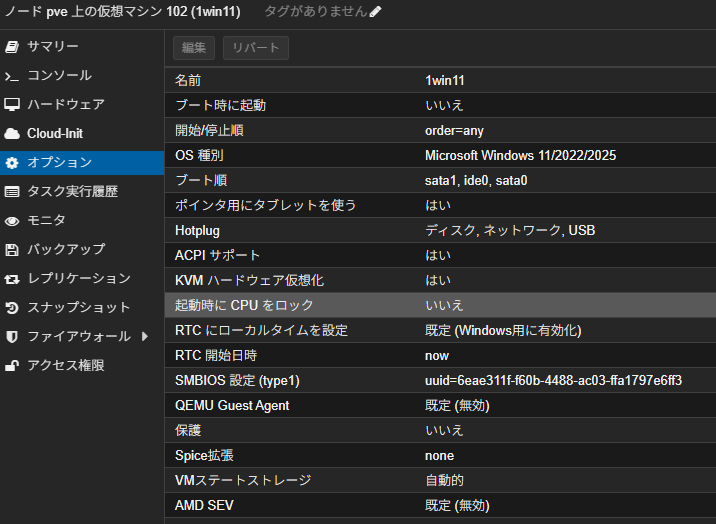Open タスク実行履歴 in the sidebar
Image resolution: width=716 pixels, height=524 pixels.
[82, 192]
